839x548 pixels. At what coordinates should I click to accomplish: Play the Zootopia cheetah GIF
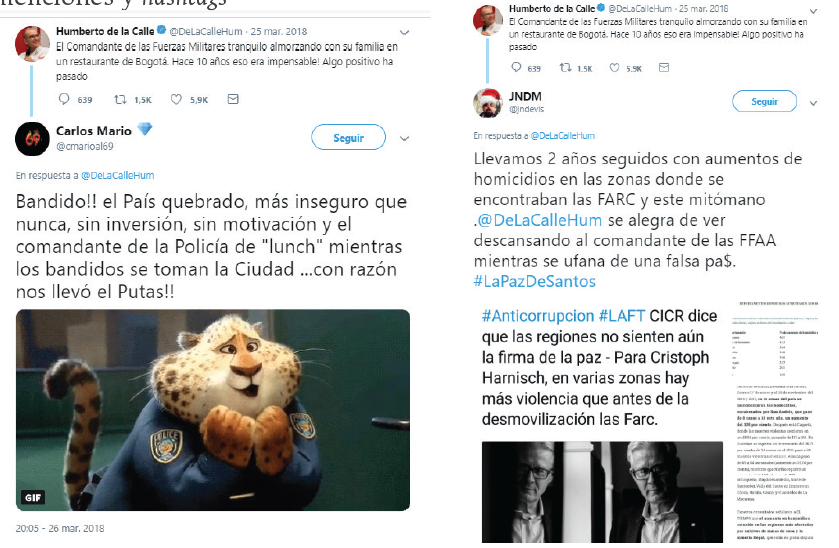tap(213, 410)
